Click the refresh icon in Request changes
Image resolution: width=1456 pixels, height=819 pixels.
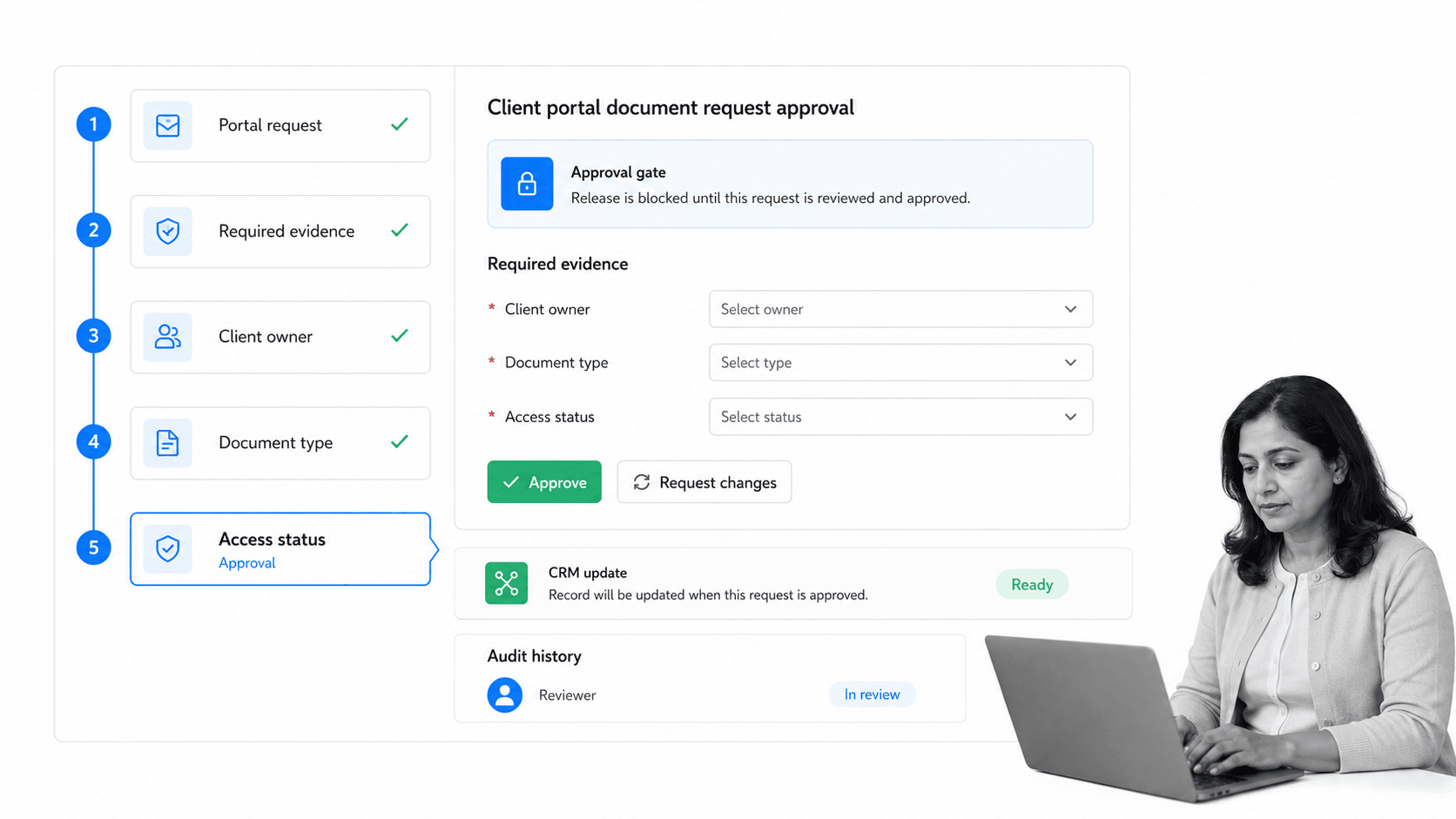coord(642,482)
